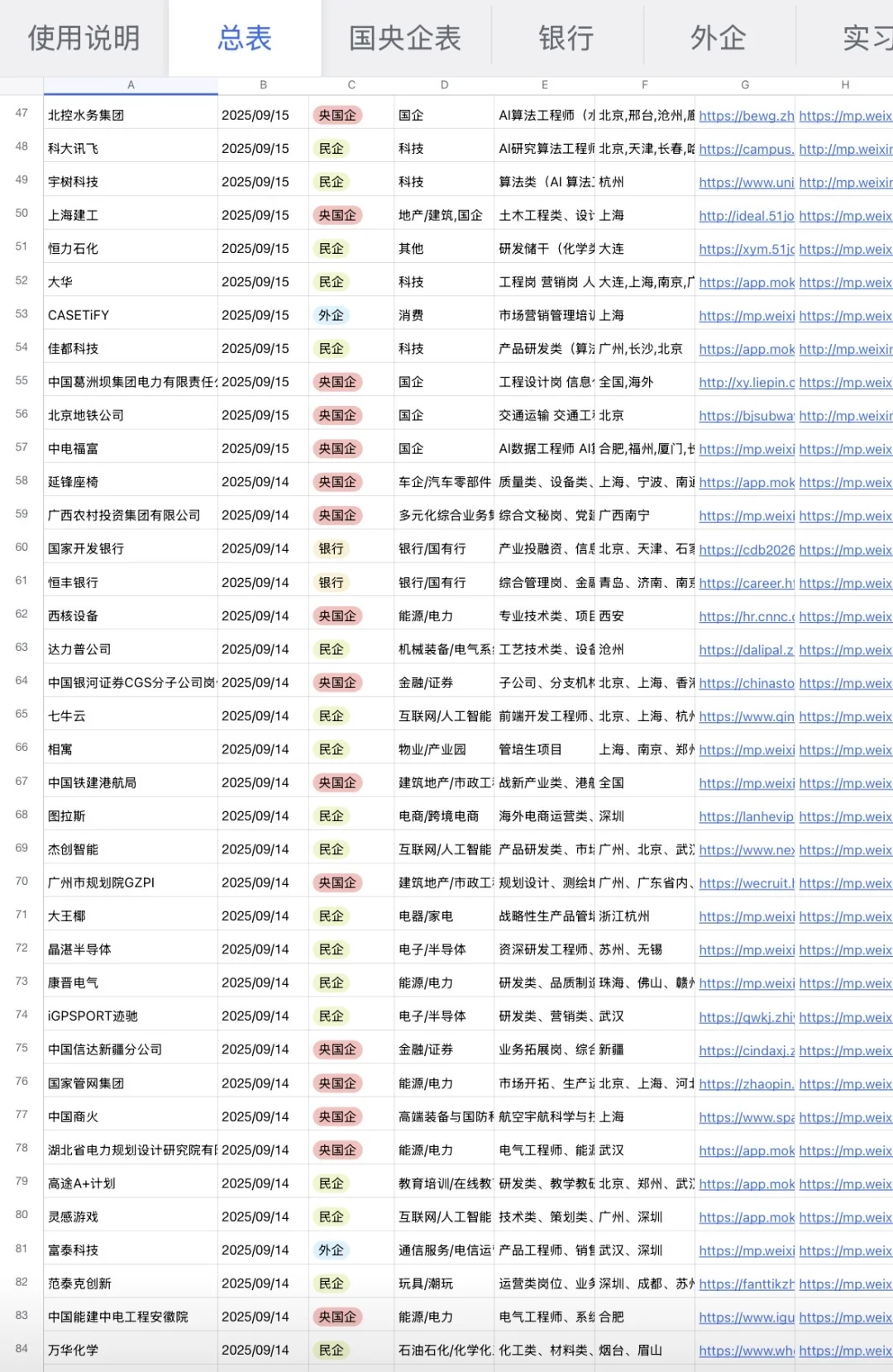Click 央国企 tag in 北控水务集团 row
This screenshot has width=893, height=1372.
[x=337, y=116]
